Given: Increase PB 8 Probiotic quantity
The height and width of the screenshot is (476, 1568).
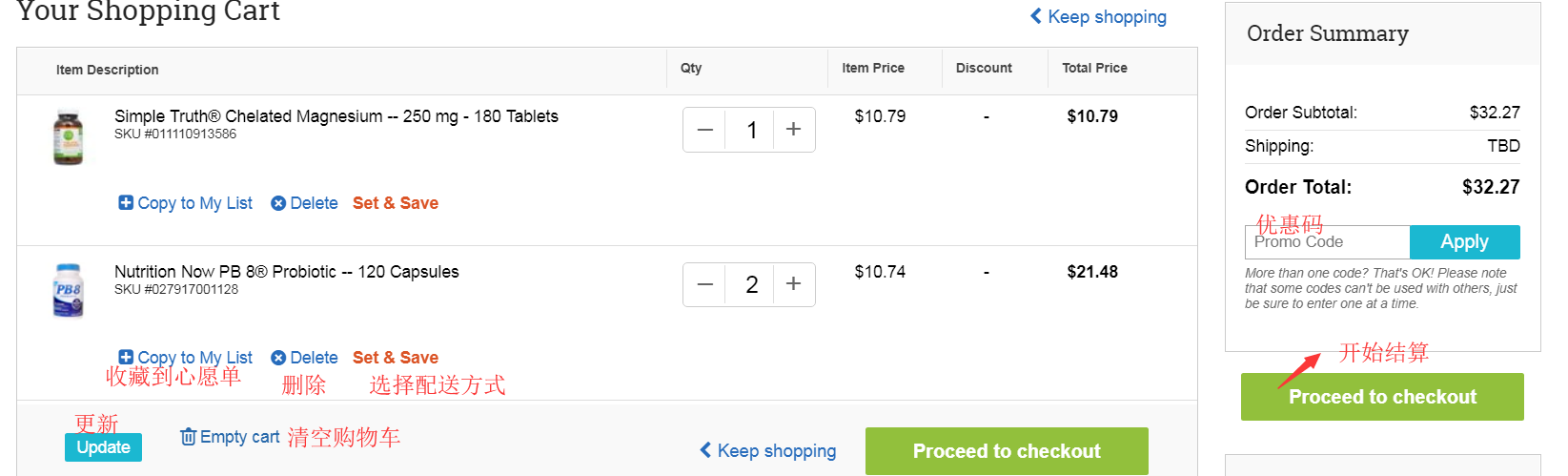Looking at the screenshot, I should (x=793, y=284).
